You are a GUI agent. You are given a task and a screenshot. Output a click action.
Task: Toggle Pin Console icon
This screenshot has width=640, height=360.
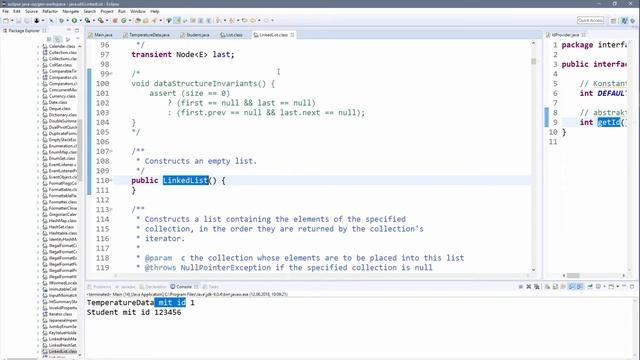(590, 287)
